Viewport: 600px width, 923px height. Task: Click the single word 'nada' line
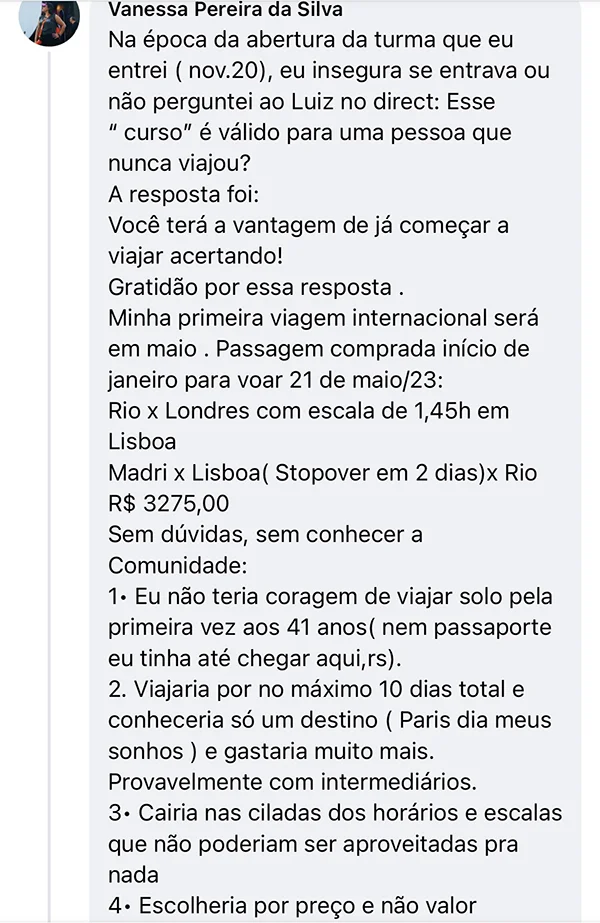134,875
